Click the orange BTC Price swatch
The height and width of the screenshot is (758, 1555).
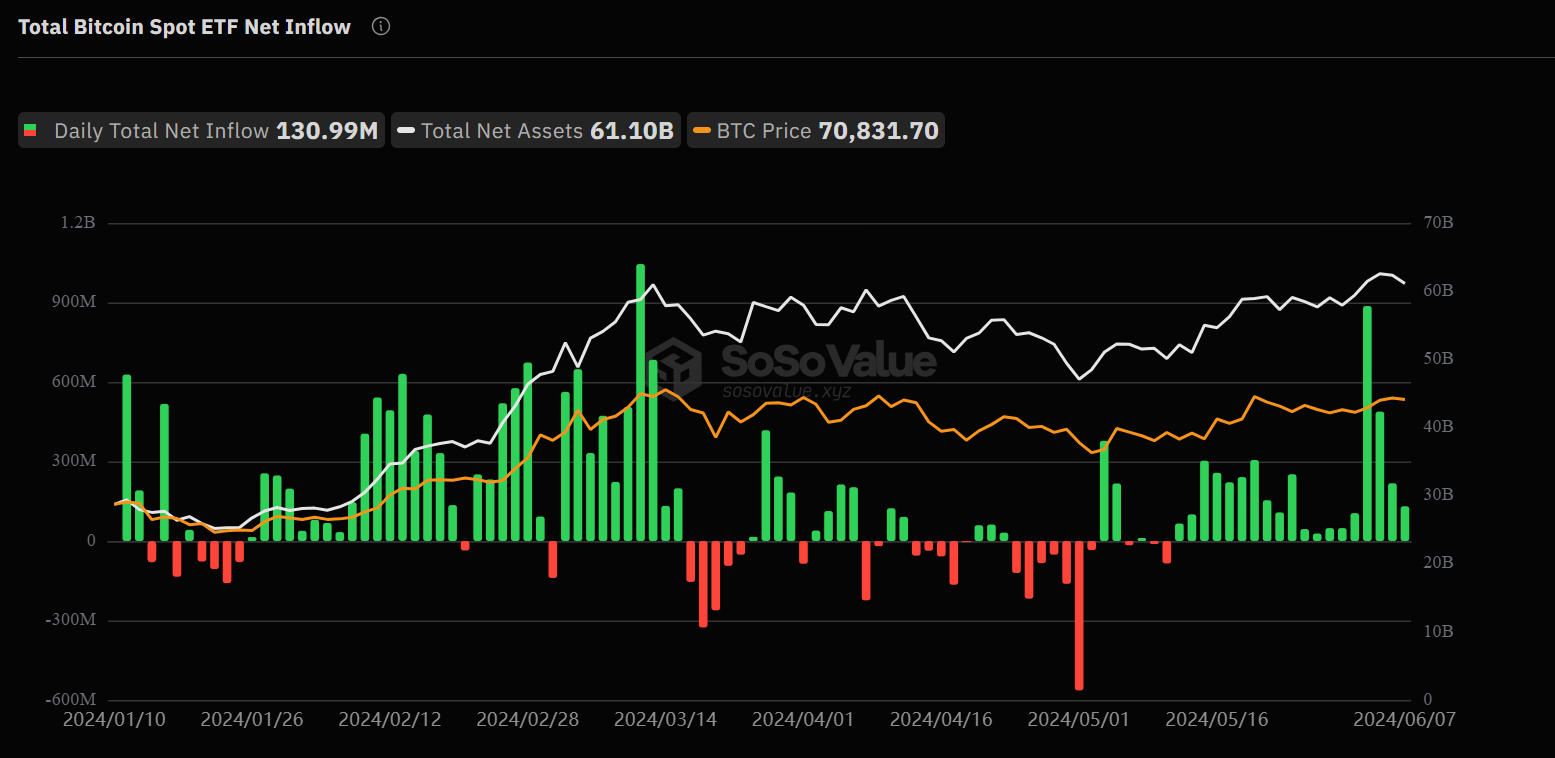[702, 131]
